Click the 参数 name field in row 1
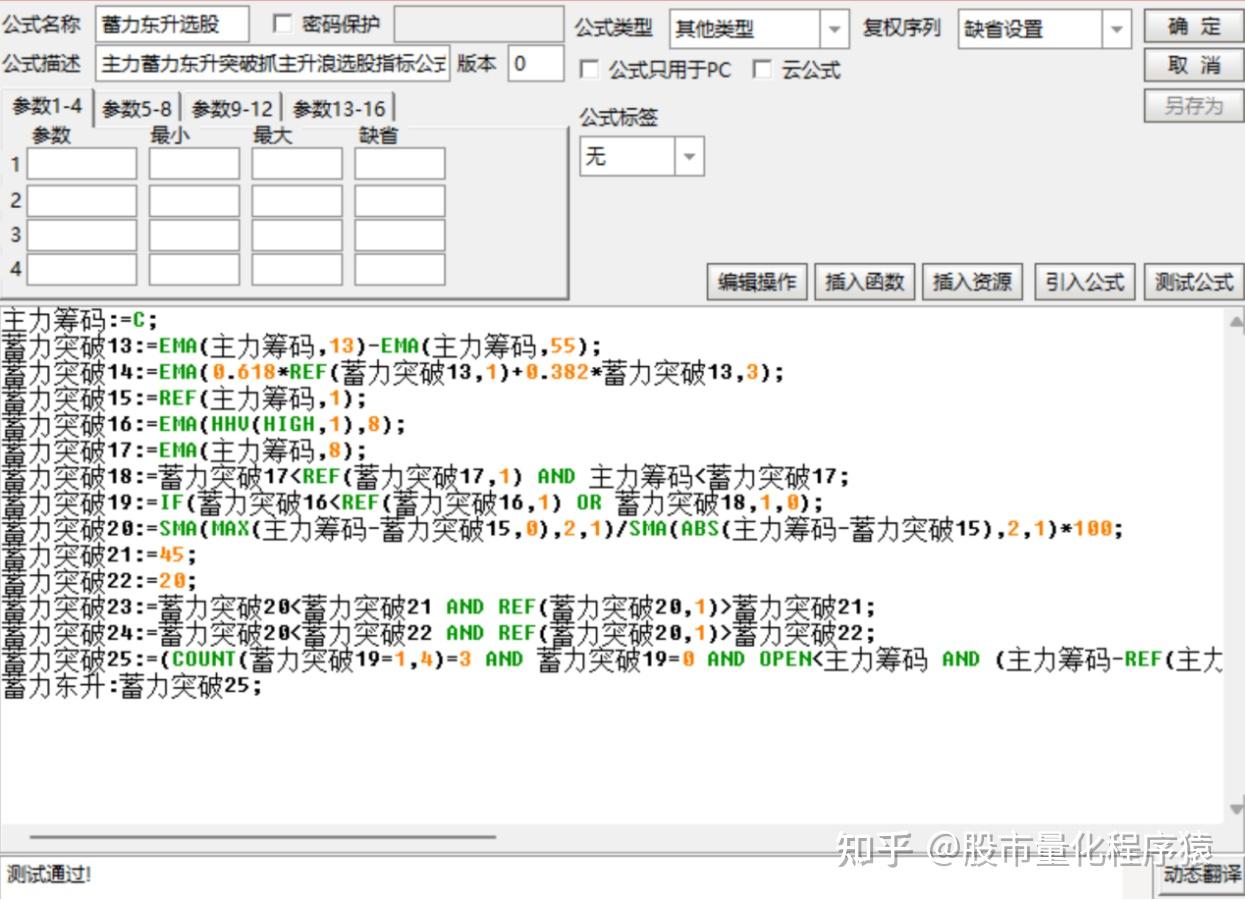1245x900 pixels. pos(82,164)
